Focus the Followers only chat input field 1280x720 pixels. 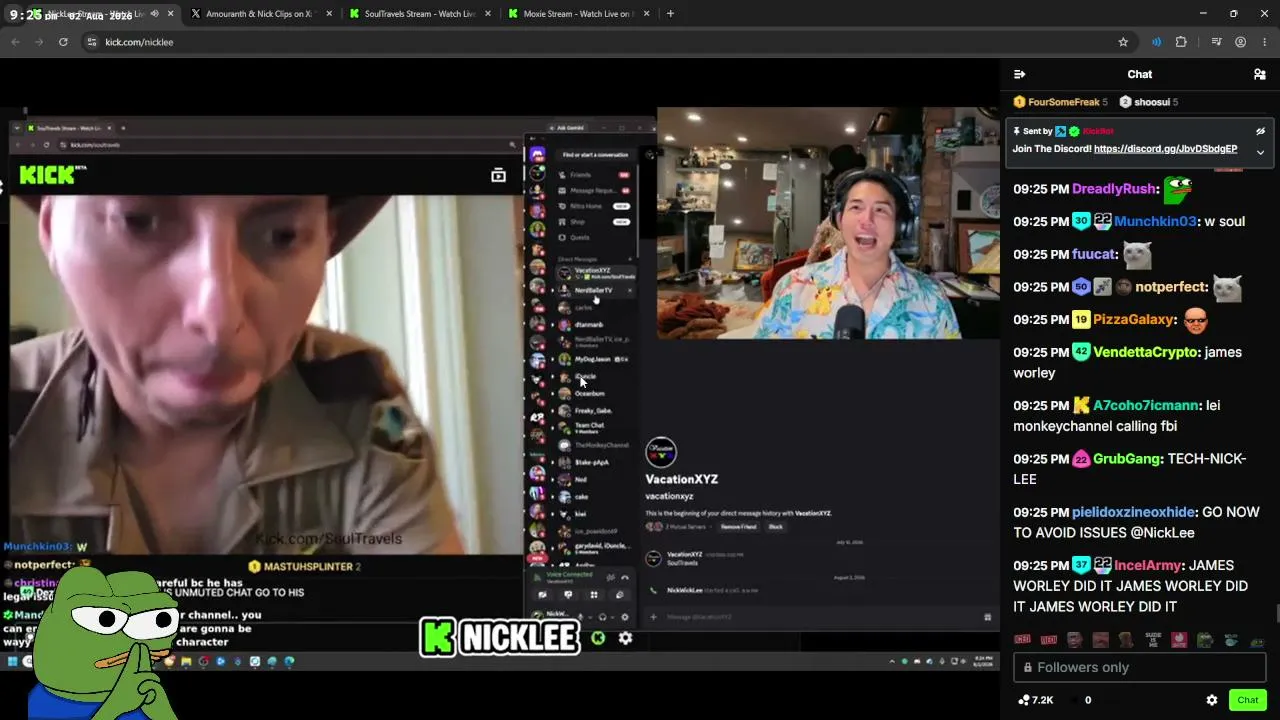click(x=1140, y=667)
